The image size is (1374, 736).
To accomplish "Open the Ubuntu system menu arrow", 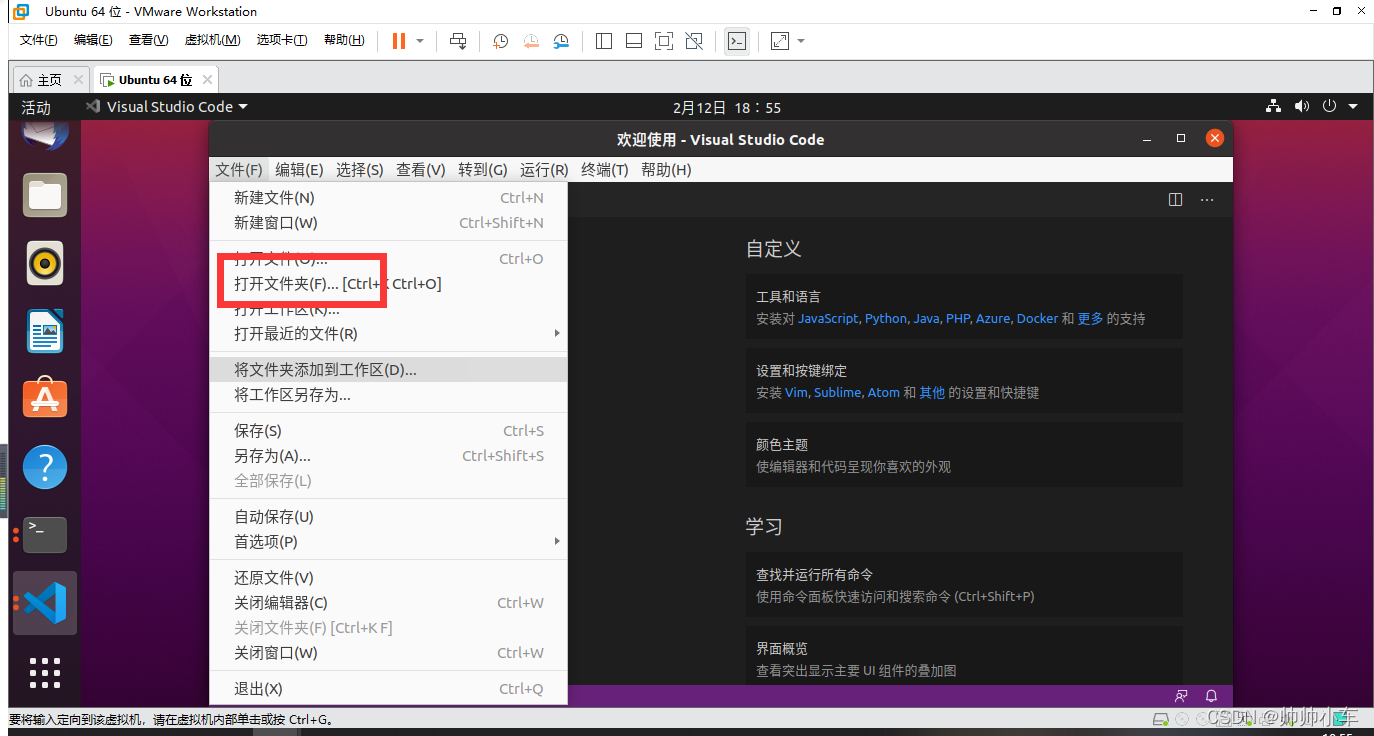I will click(x=1353, y=107).
